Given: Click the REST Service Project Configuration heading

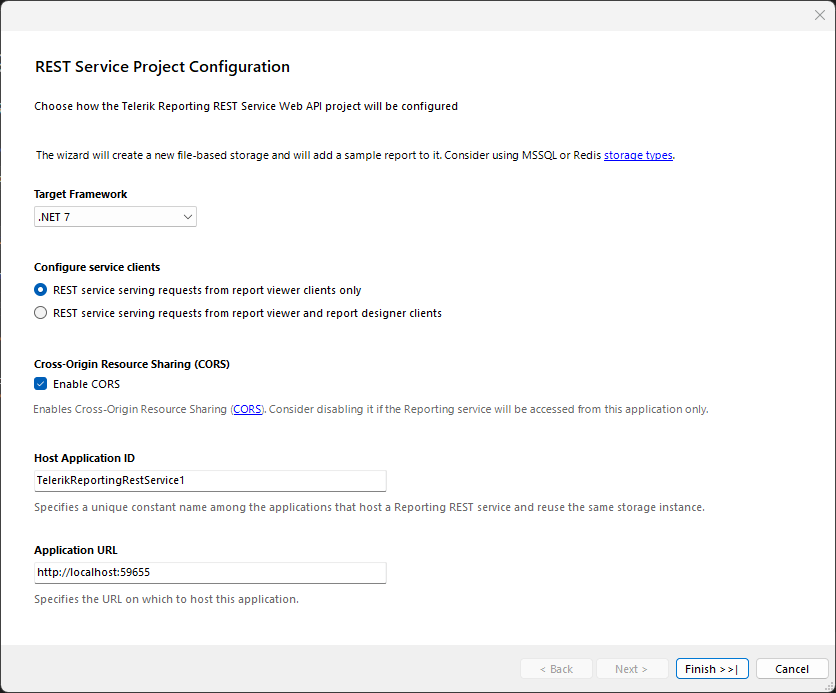Looking at the screenshot, I should click(162, 67).
